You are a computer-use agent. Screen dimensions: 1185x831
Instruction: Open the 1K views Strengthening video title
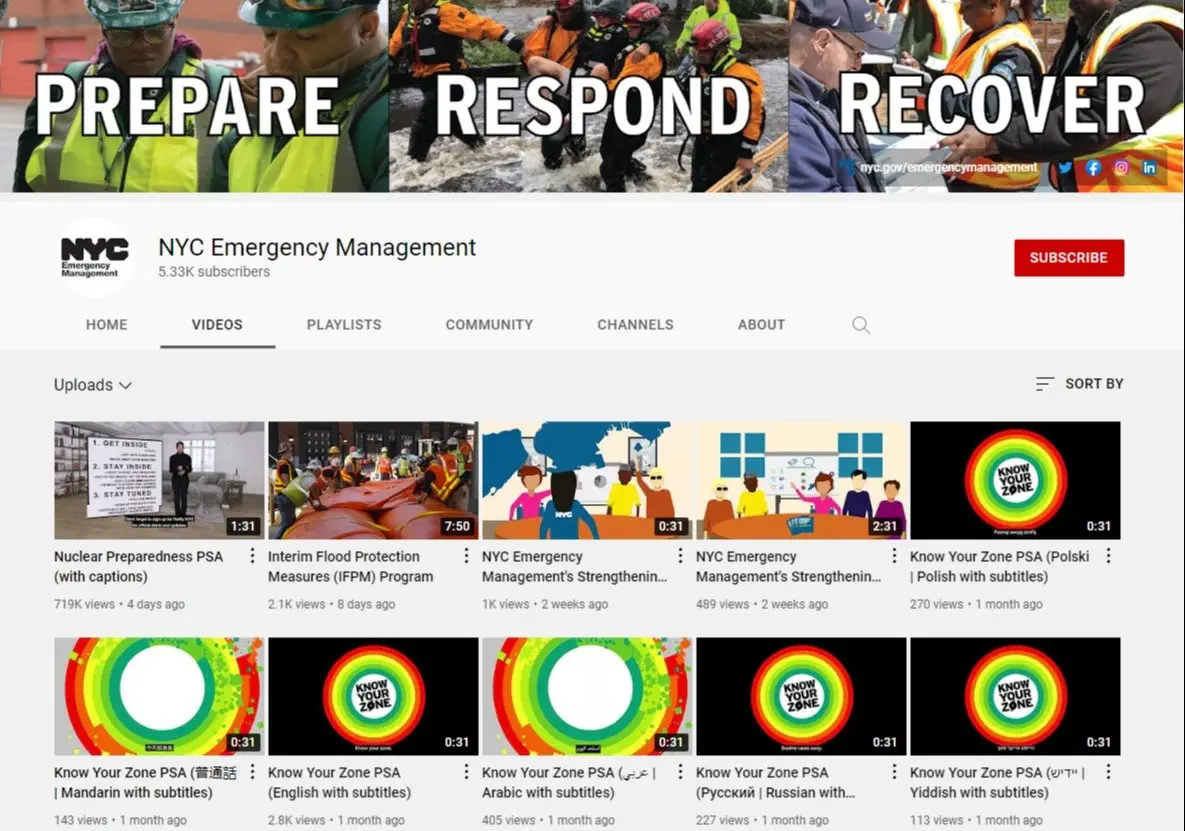click(x=574, y=567)
